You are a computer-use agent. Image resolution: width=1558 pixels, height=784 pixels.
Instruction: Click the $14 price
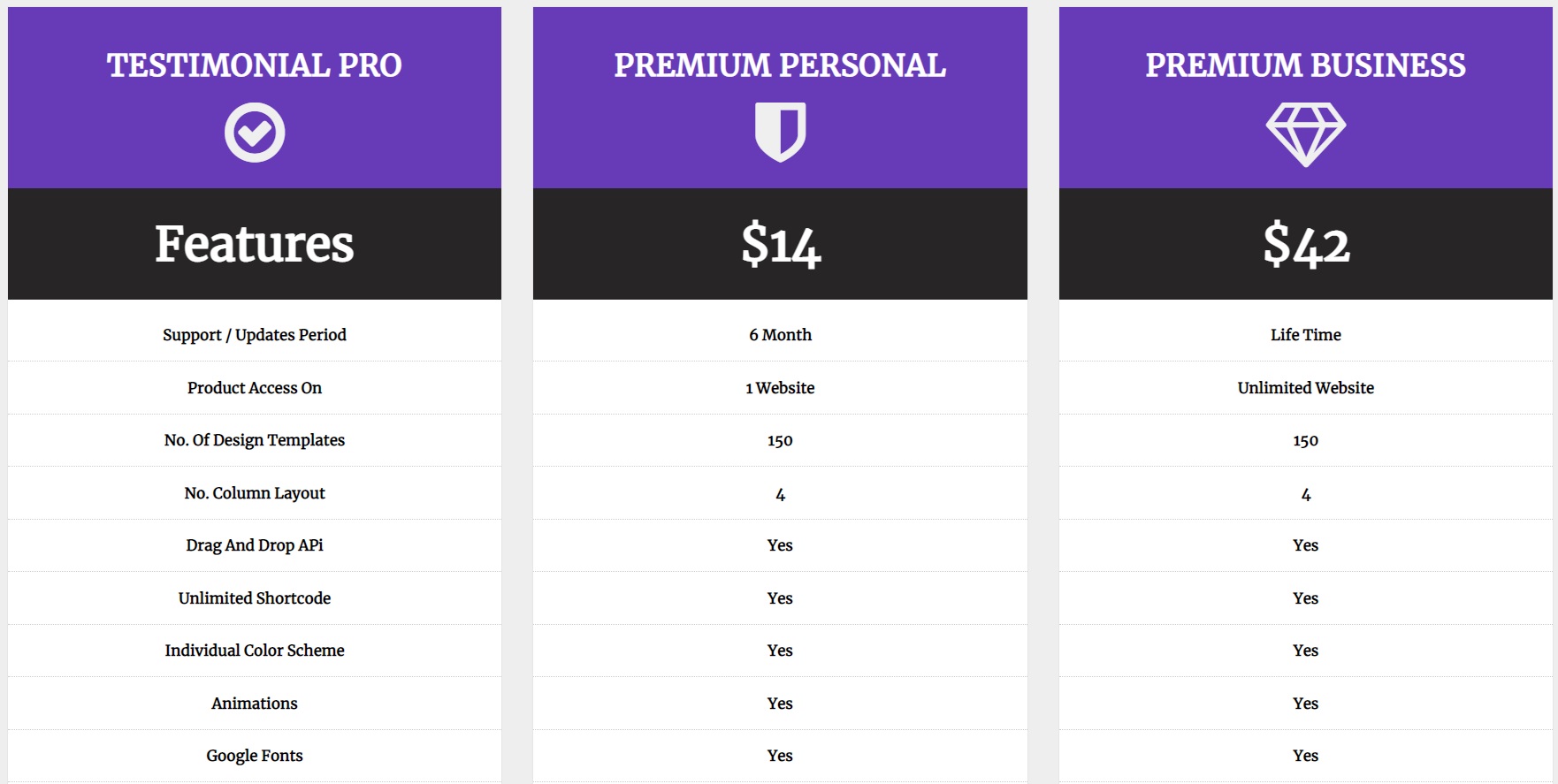tap(780, 245)
